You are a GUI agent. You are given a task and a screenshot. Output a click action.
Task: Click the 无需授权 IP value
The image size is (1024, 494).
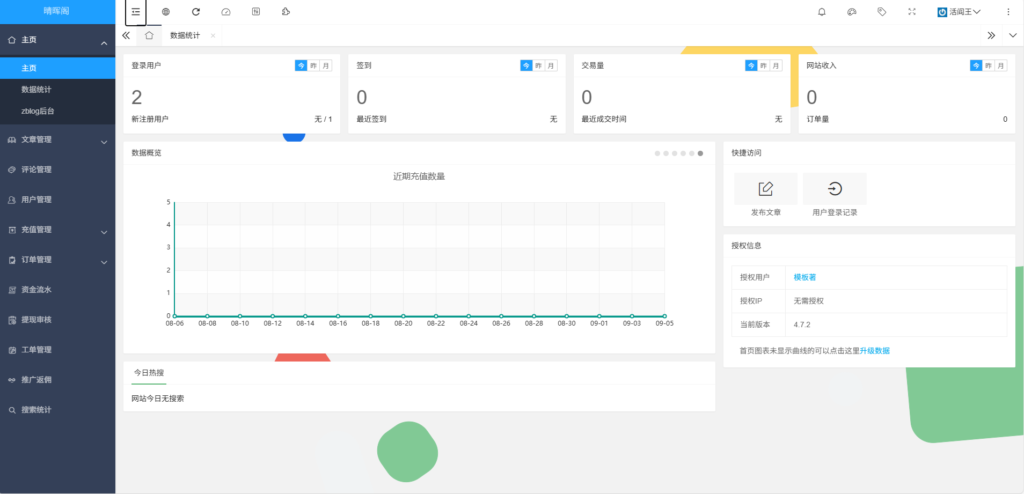(x=808, y=301)
